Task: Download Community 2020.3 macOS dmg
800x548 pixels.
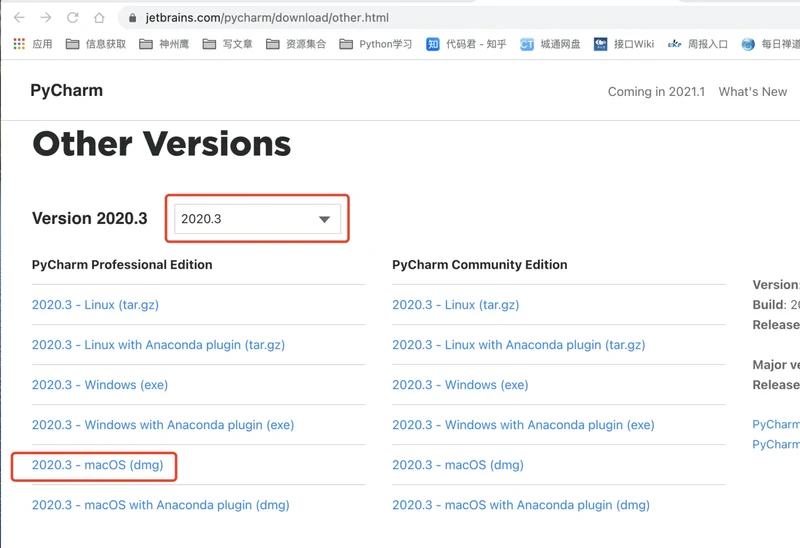Action: (x=458, y=465)
